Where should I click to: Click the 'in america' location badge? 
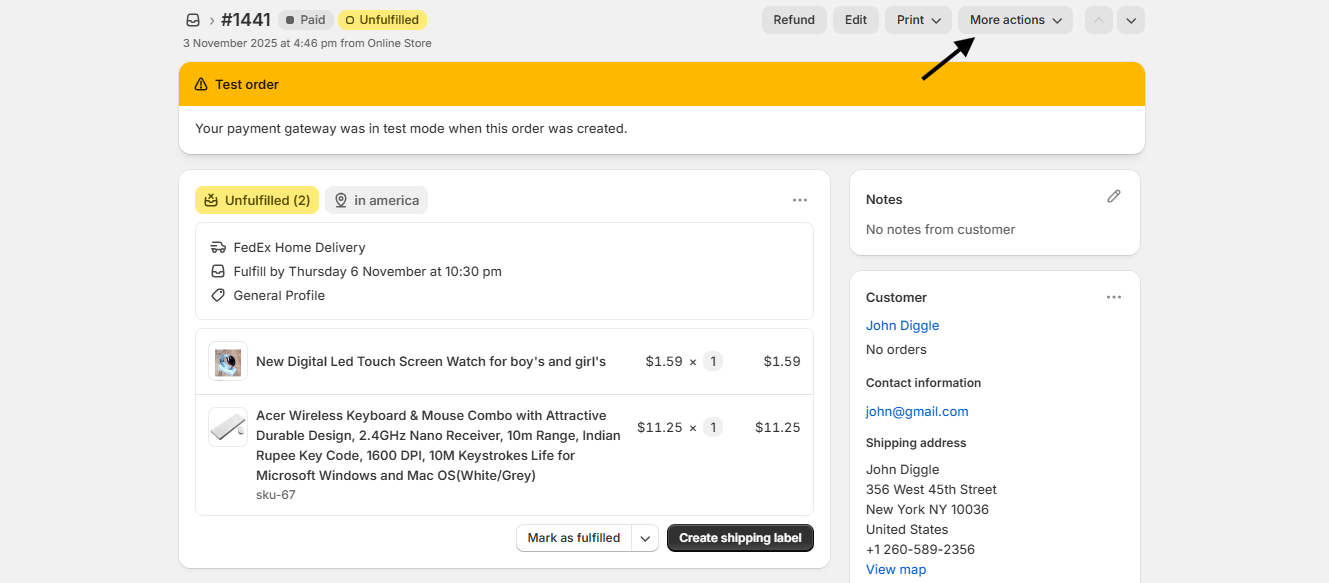click(376, 200)
